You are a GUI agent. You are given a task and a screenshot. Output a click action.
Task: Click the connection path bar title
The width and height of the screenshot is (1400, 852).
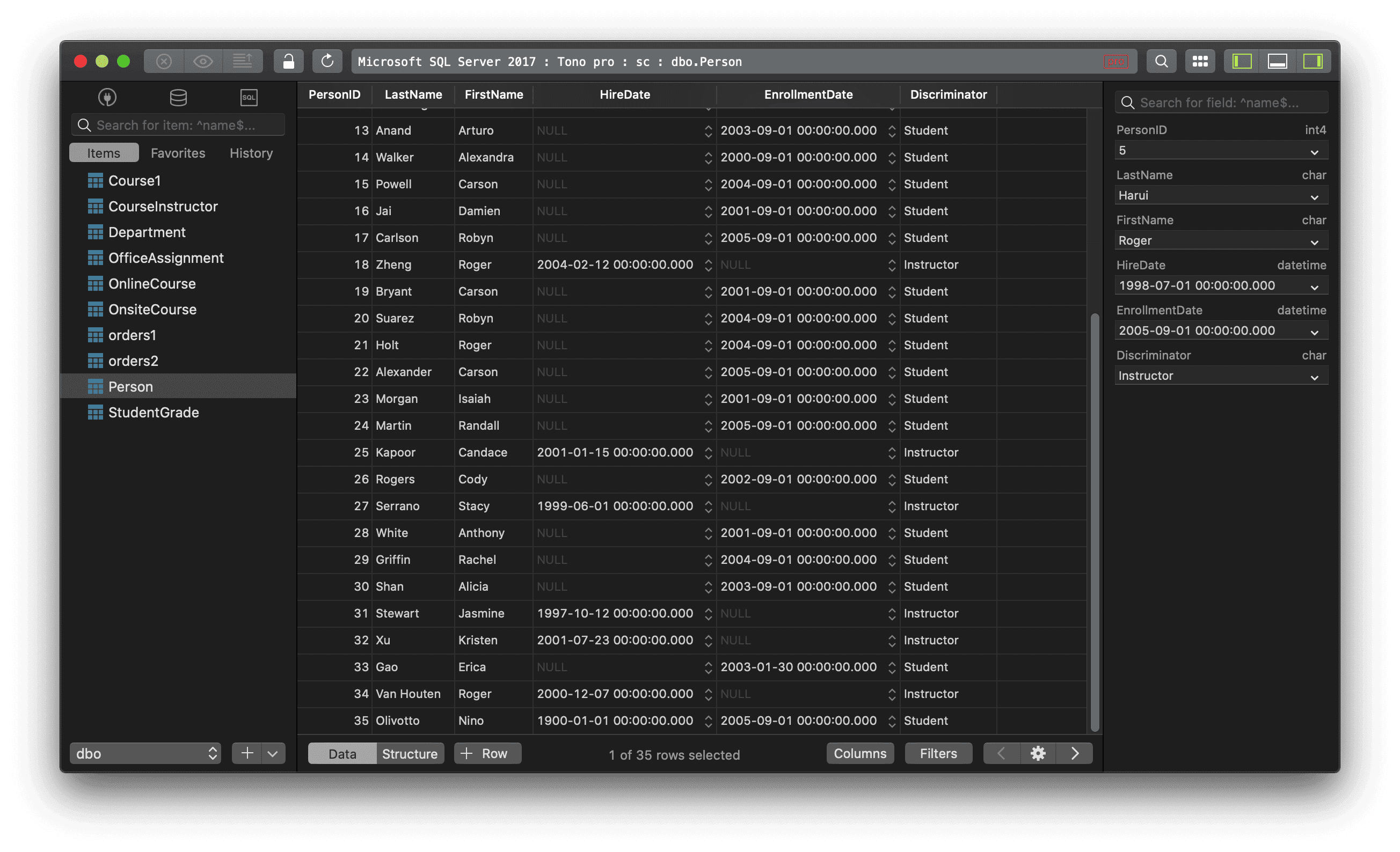(x=550, y=61)
